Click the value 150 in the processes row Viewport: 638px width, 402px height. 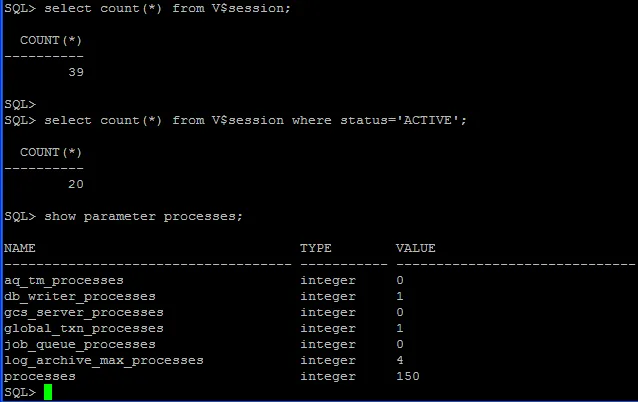(x=407, y=376)
